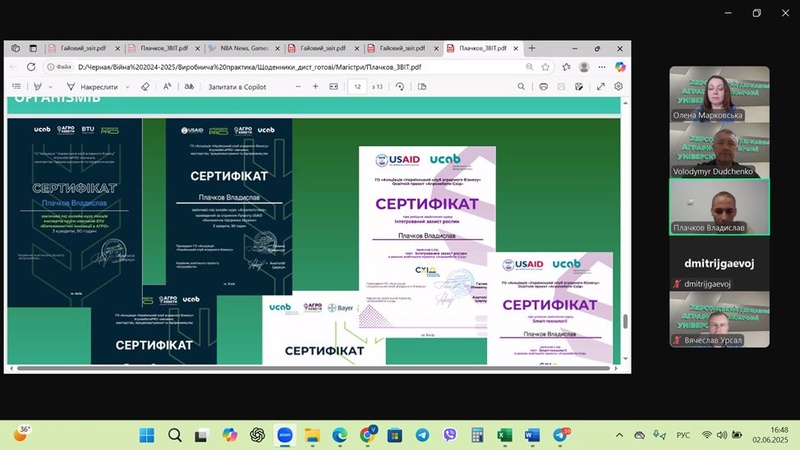
Task: Open File Explorer from taskbar
Action: click(x=312, y=435)
